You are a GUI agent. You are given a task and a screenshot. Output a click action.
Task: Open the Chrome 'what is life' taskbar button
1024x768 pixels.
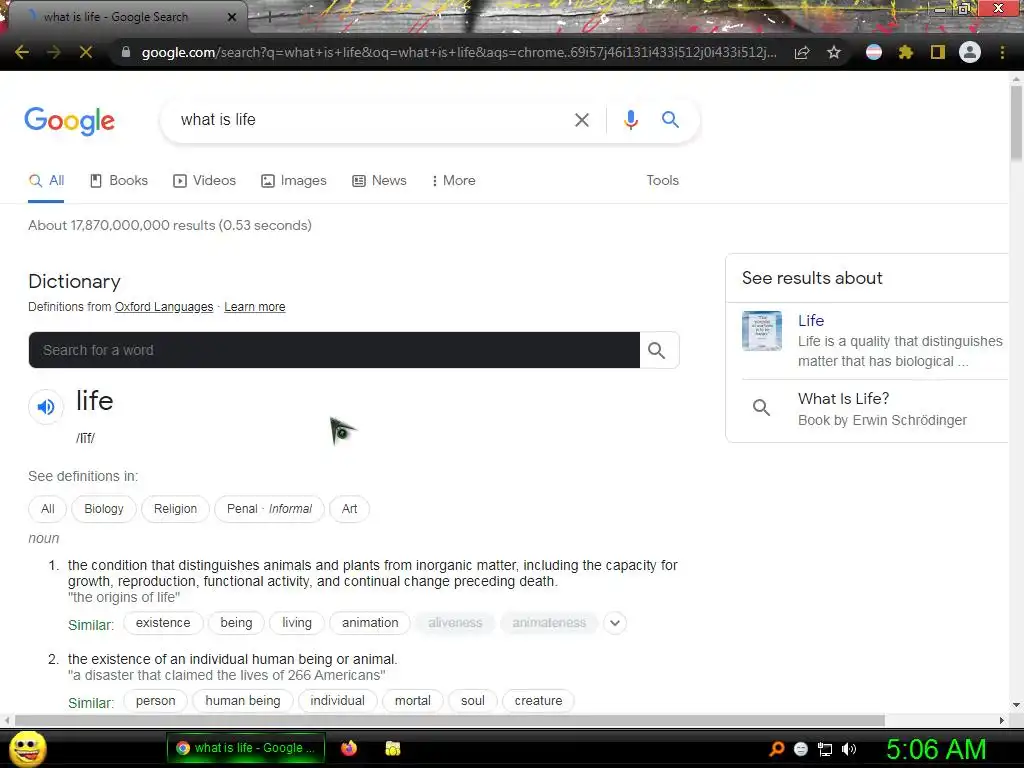point(246,748)
